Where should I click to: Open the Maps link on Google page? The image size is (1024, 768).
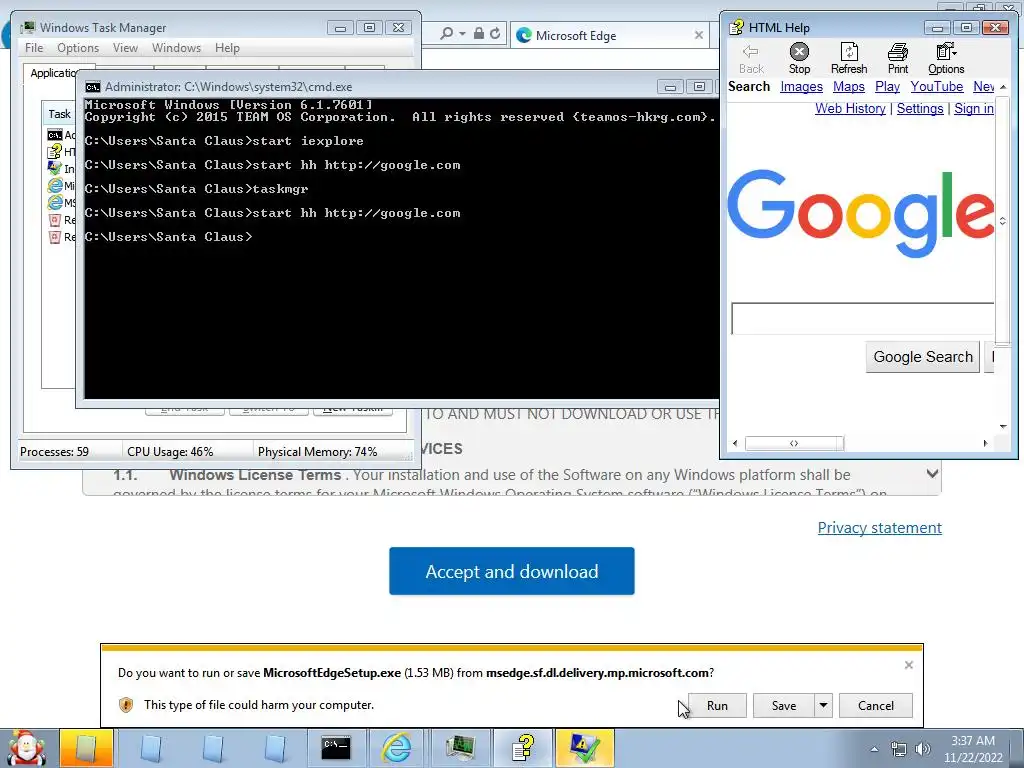pos(848,87)
